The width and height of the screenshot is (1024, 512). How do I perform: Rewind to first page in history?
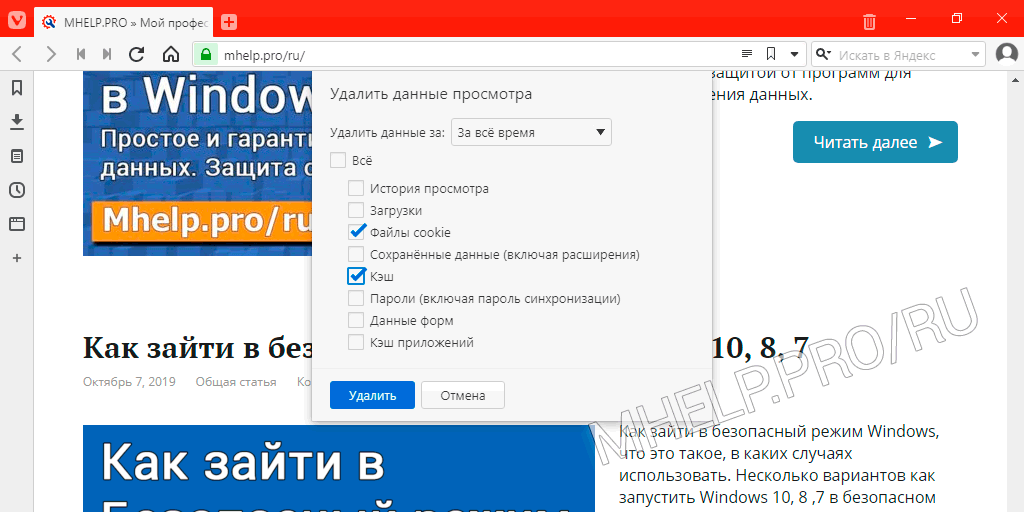[x=81, y=54]
